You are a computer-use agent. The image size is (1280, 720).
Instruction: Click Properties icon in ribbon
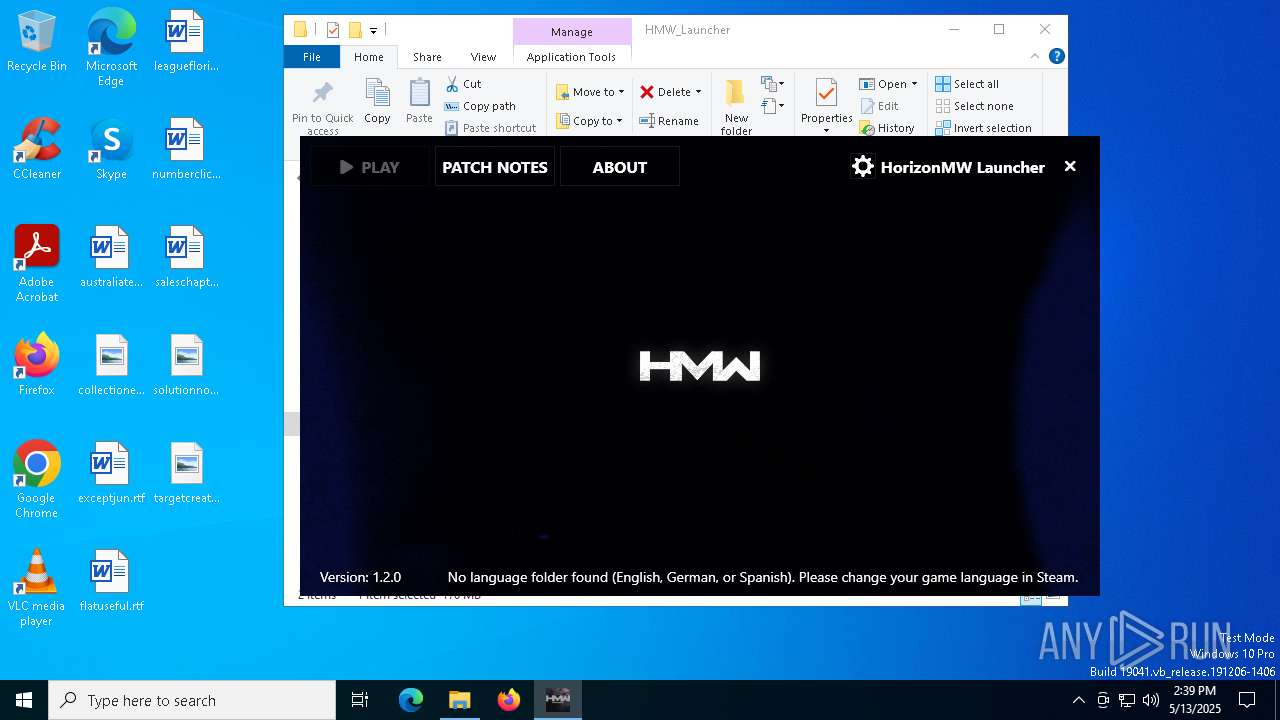tap(826, 93)
